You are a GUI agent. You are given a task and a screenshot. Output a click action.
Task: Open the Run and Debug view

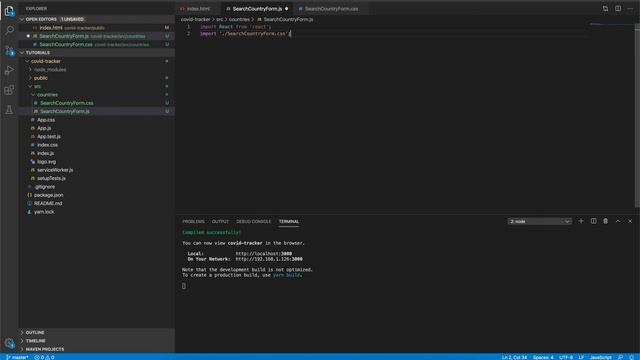pos(9,70)
